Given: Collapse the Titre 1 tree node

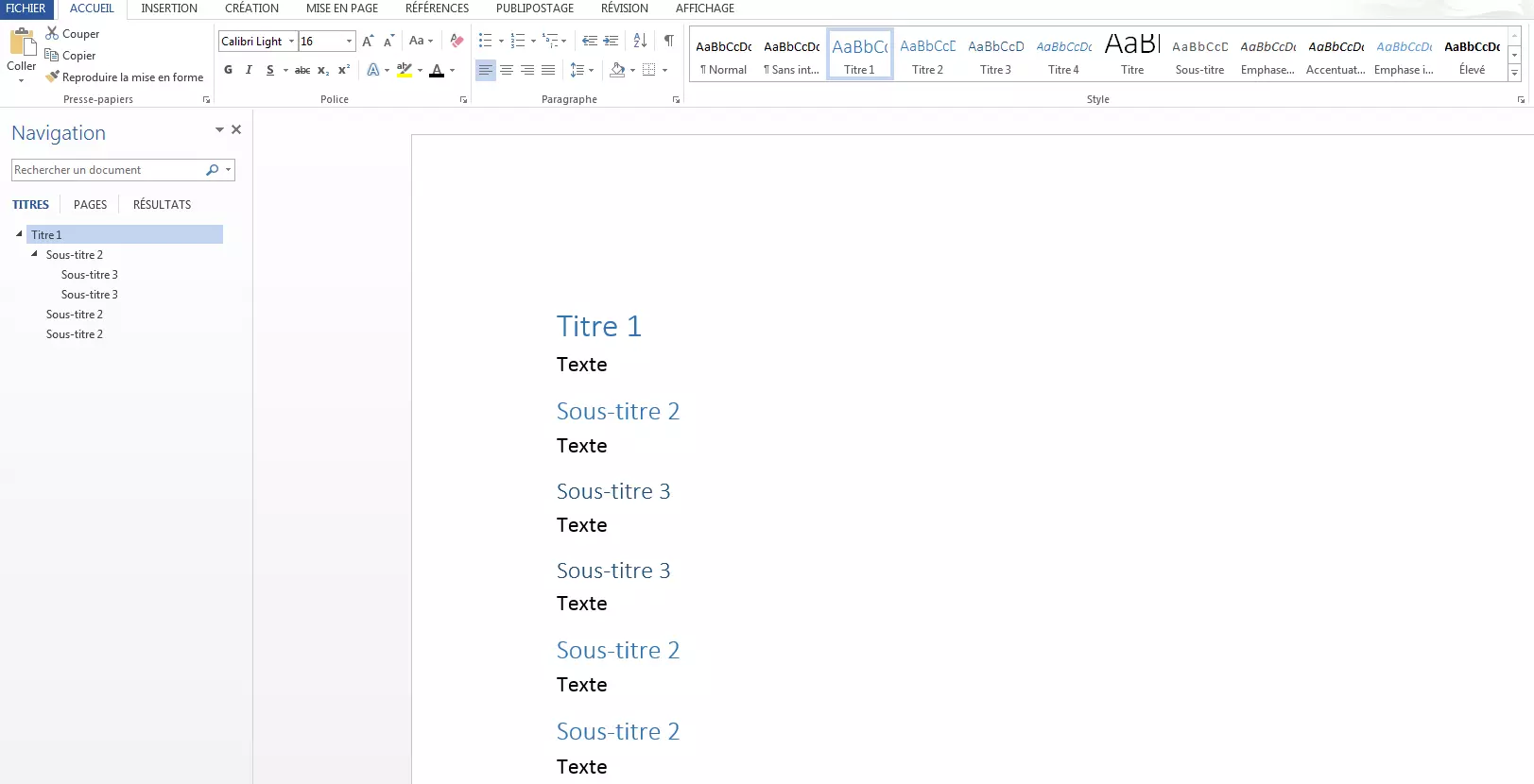Looking at the screenshot, I should (x=19, y=233).
